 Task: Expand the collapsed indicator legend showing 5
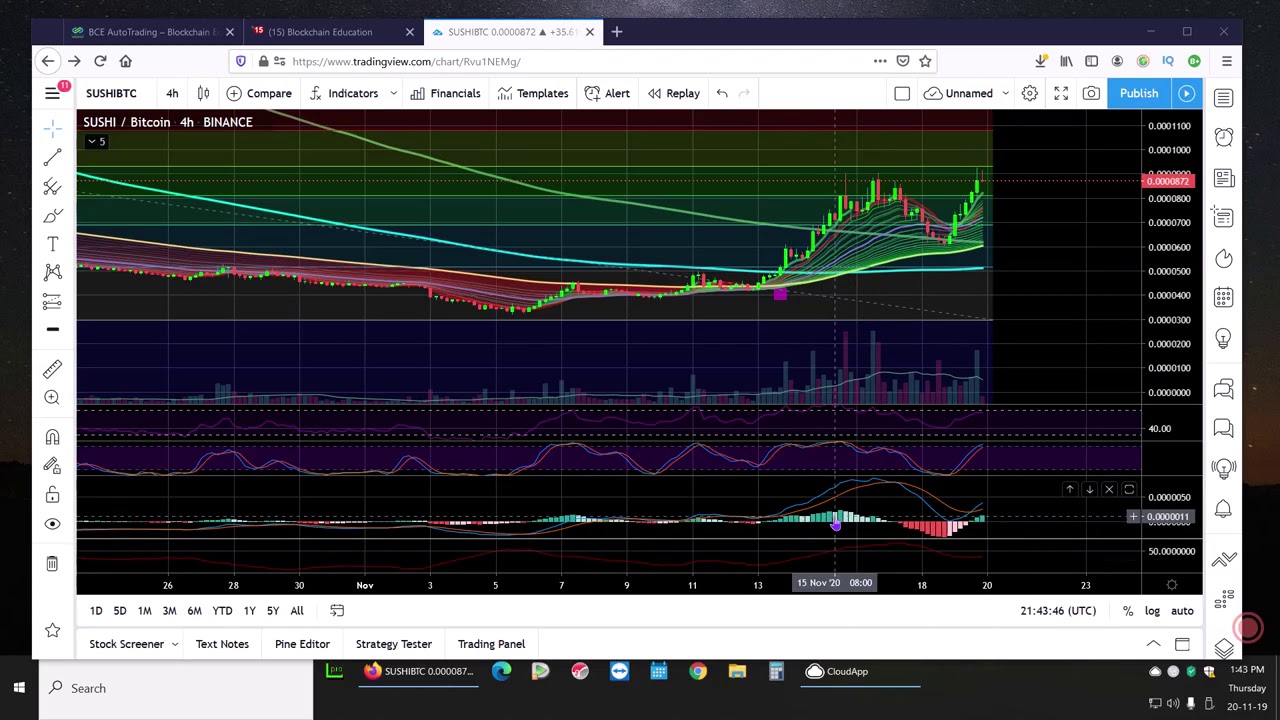tap(96, 141)
